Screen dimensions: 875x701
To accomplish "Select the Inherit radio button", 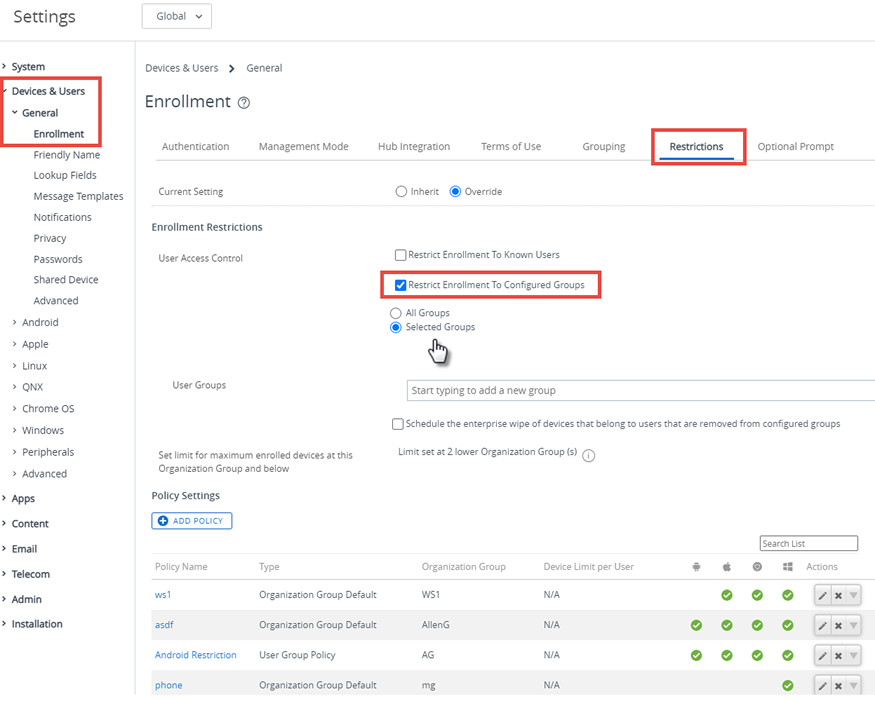I will coord(401,191).
